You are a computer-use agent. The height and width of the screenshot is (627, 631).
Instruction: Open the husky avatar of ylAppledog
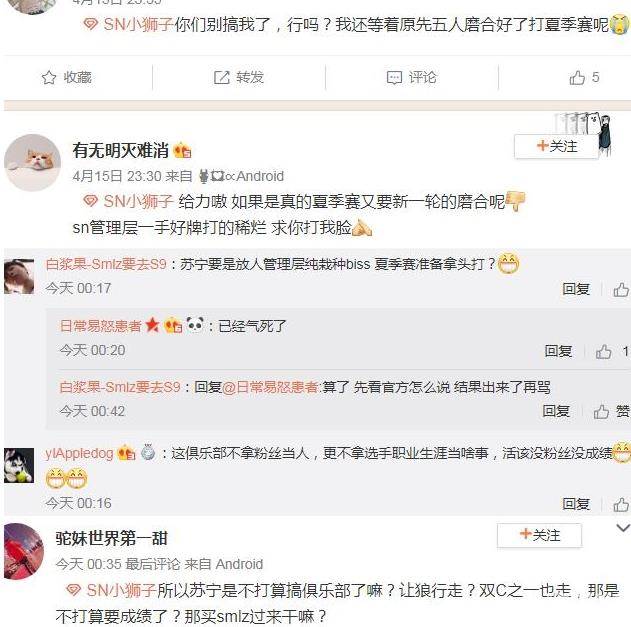(19, 465)
